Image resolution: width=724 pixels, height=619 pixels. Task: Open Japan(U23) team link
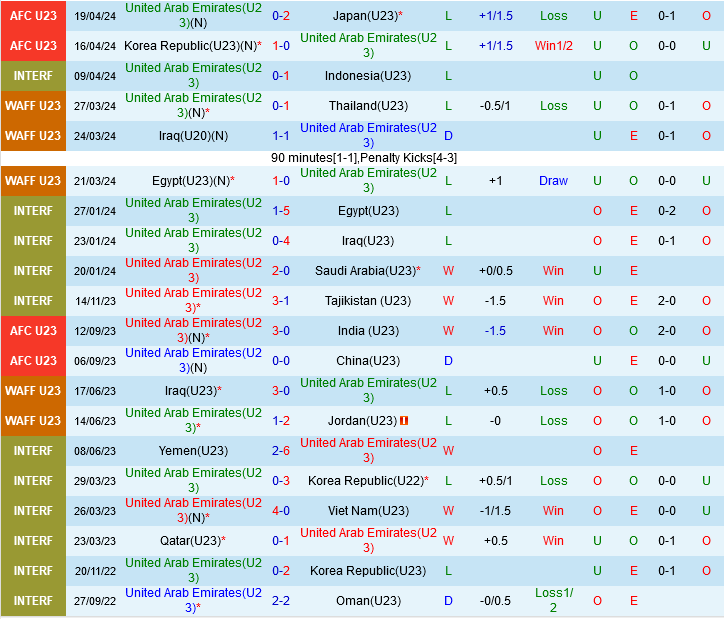pyautogui.click(x=365, y=16)
